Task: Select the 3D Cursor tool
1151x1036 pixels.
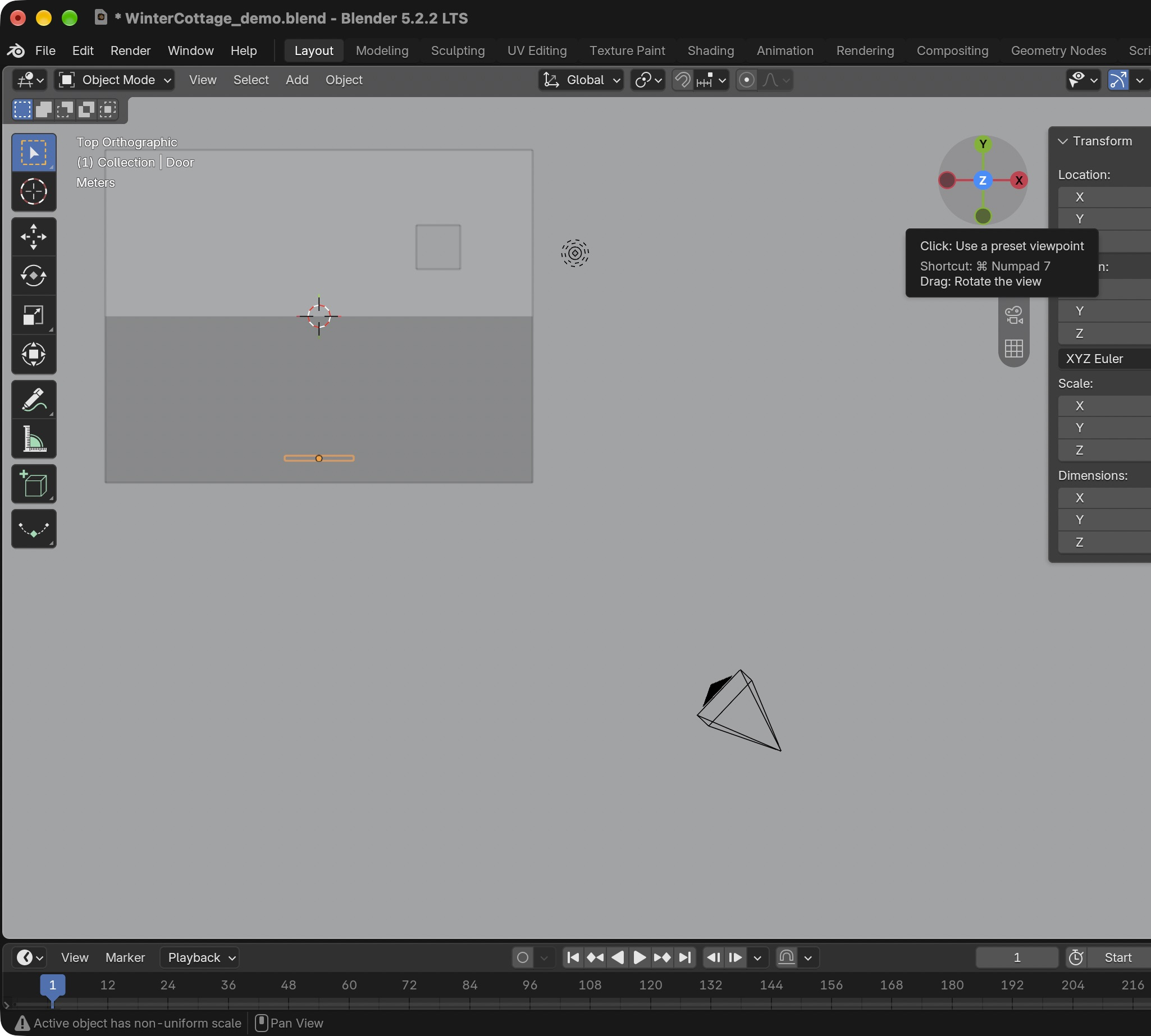Action: [34, 192]
